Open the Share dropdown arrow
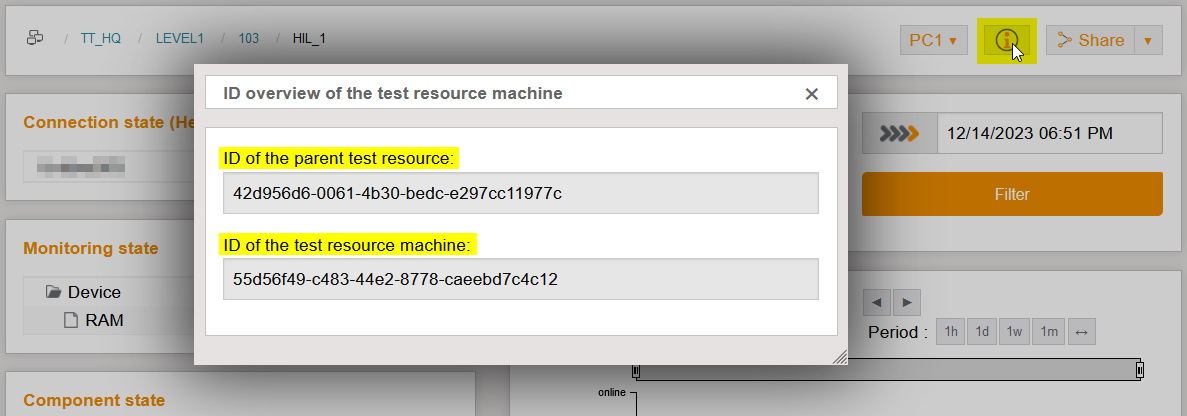The height and width of the screenshot is (416, 1187). pyautogui.click(x=1148, y=41)
